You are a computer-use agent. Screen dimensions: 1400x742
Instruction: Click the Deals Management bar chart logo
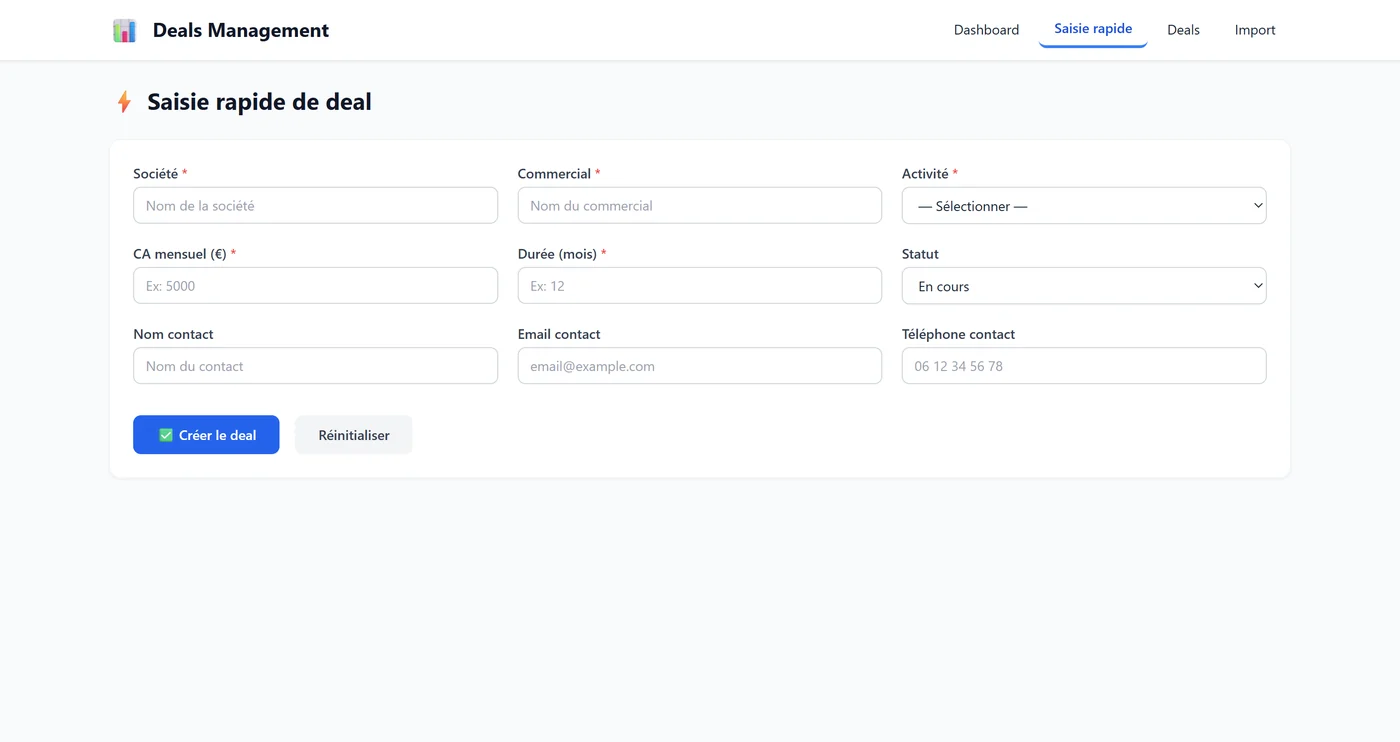[x=124, y=31]
